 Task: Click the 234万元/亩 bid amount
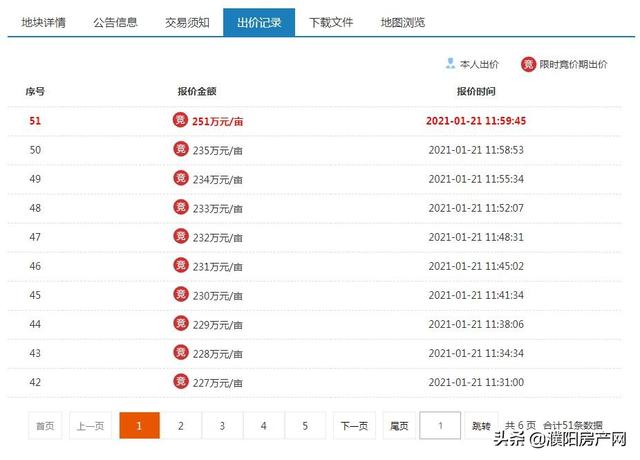pyautogui.click(x=218, y=179)
